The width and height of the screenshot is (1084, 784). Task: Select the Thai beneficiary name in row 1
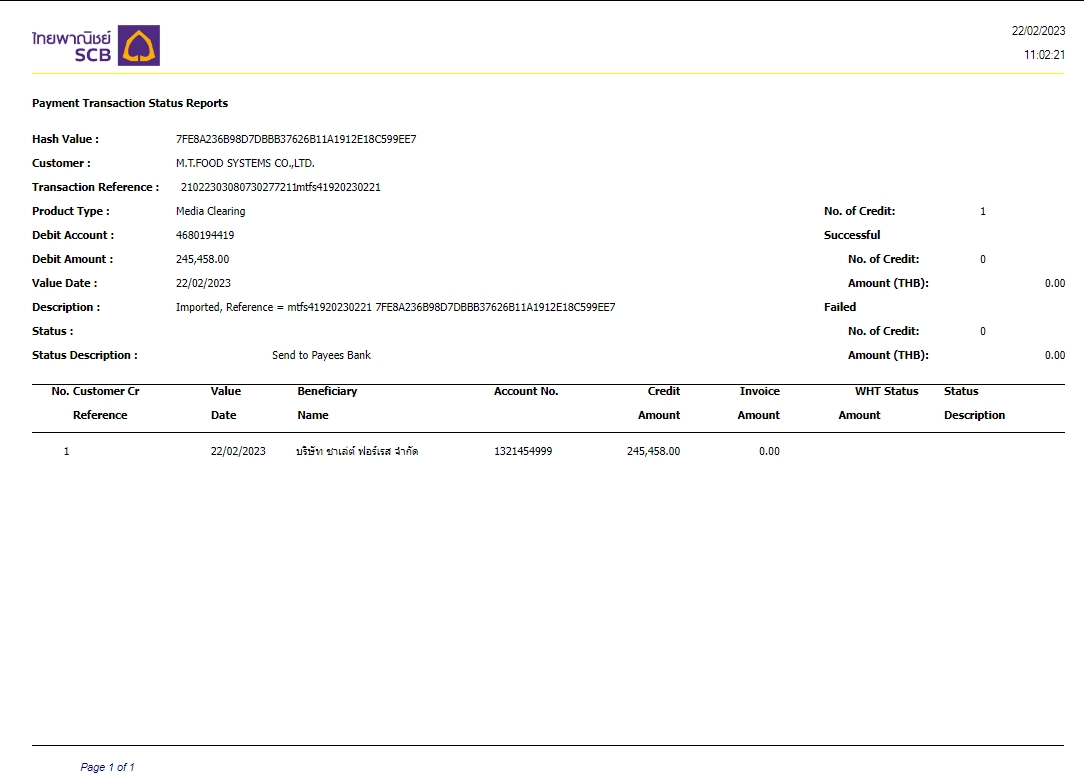357,451
